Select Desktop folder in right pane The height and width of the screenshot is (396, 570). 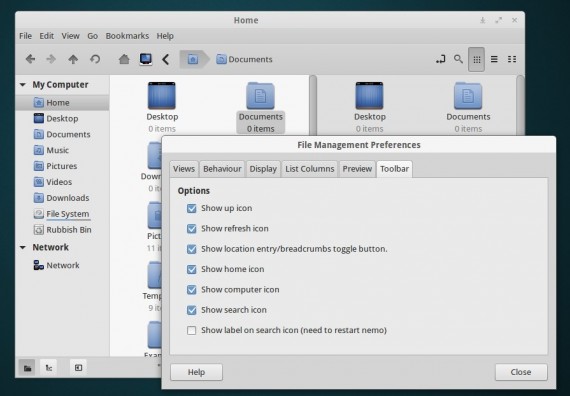[370, 107]
